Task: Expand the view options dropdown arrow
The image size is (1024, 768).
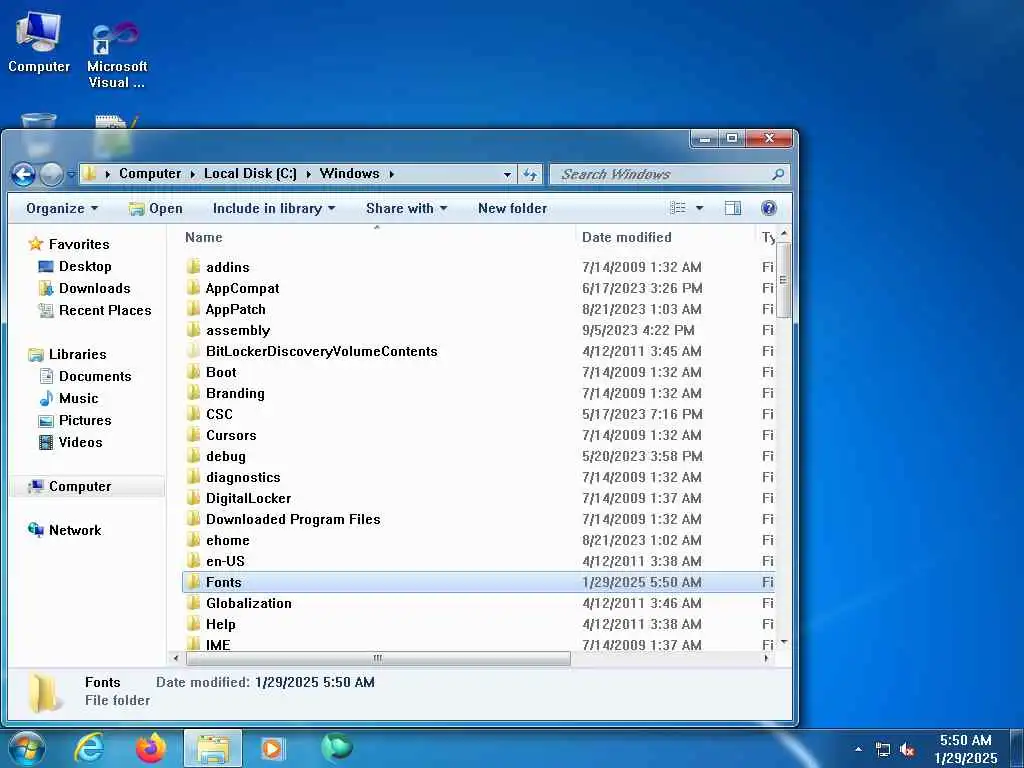Action: pyautogui.click(x=699, y=208)
